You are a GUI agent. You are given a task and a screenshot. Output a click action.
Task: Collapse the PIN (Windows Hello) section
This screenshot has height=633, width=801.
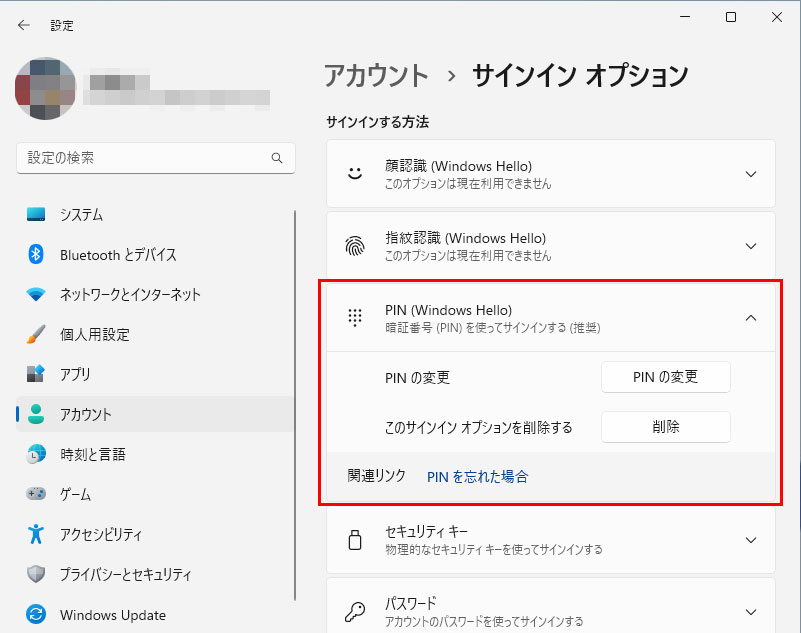click(750, 318)
